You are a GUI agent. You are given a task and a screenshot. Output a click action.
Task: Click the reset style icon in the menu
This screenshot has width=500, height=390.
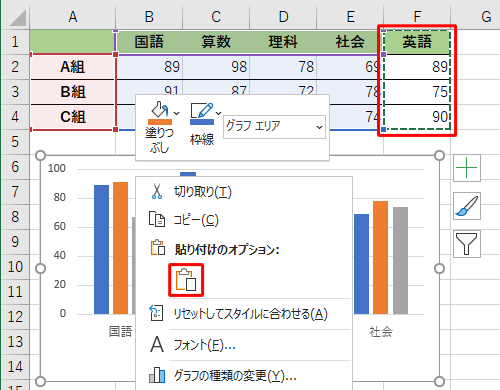(157, 313)
